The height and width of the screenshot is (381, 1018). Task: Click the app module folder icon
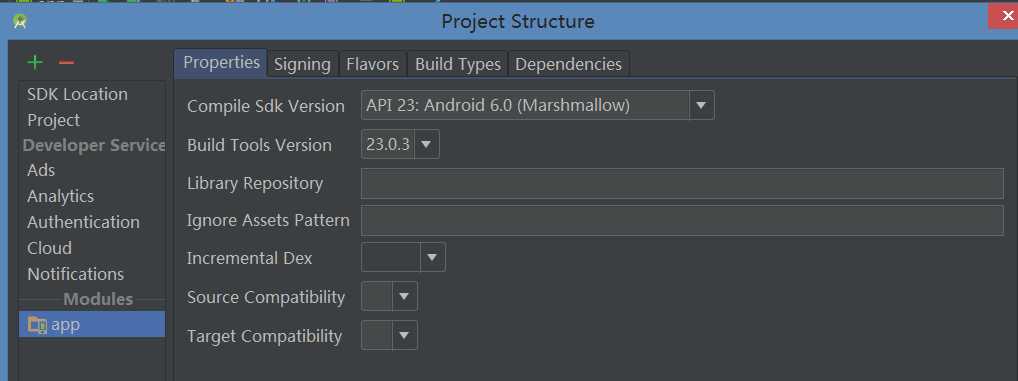pyautogui.click(x=37, y=325)
